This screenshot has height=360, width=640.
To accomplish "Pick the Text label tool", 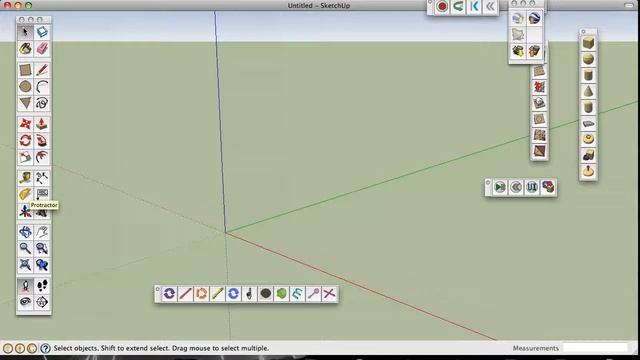I will click(42, 193).
